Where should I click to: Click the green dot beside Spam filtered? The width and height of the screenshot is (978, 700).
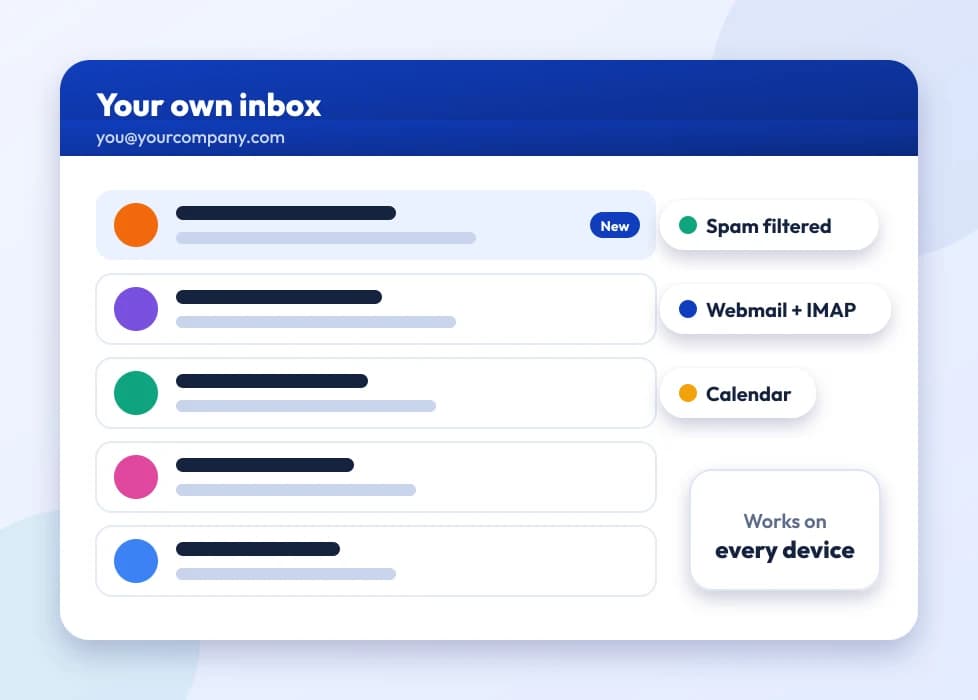tap(688, 225)
